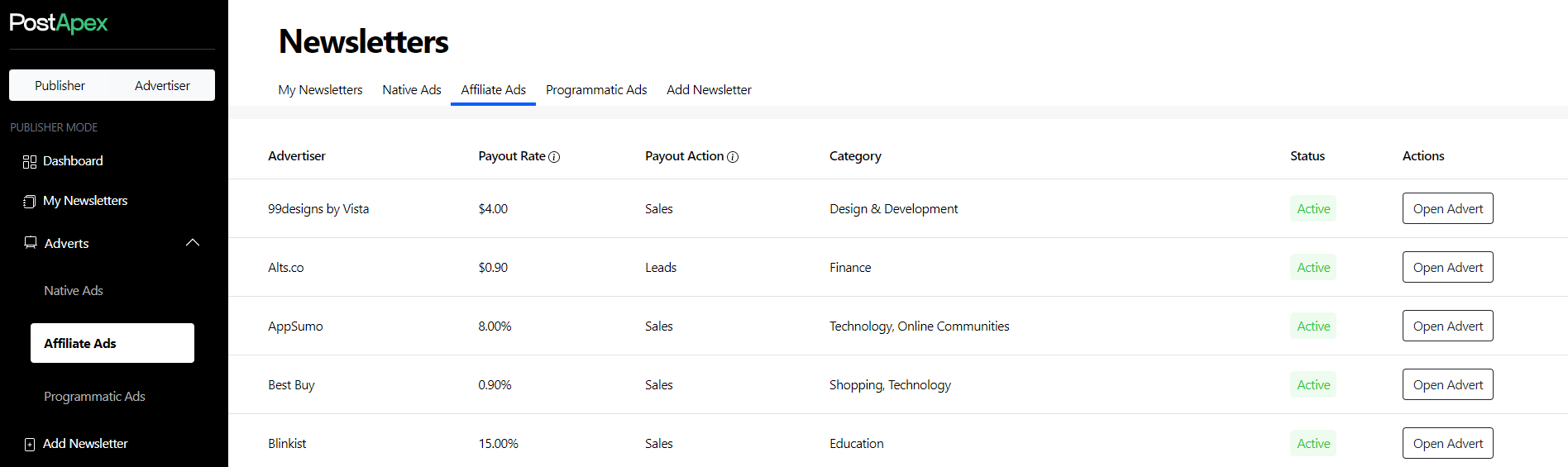The image size is (1568, 467).
Task: Click the Payout Action info icon
Action: click(733, 157)
